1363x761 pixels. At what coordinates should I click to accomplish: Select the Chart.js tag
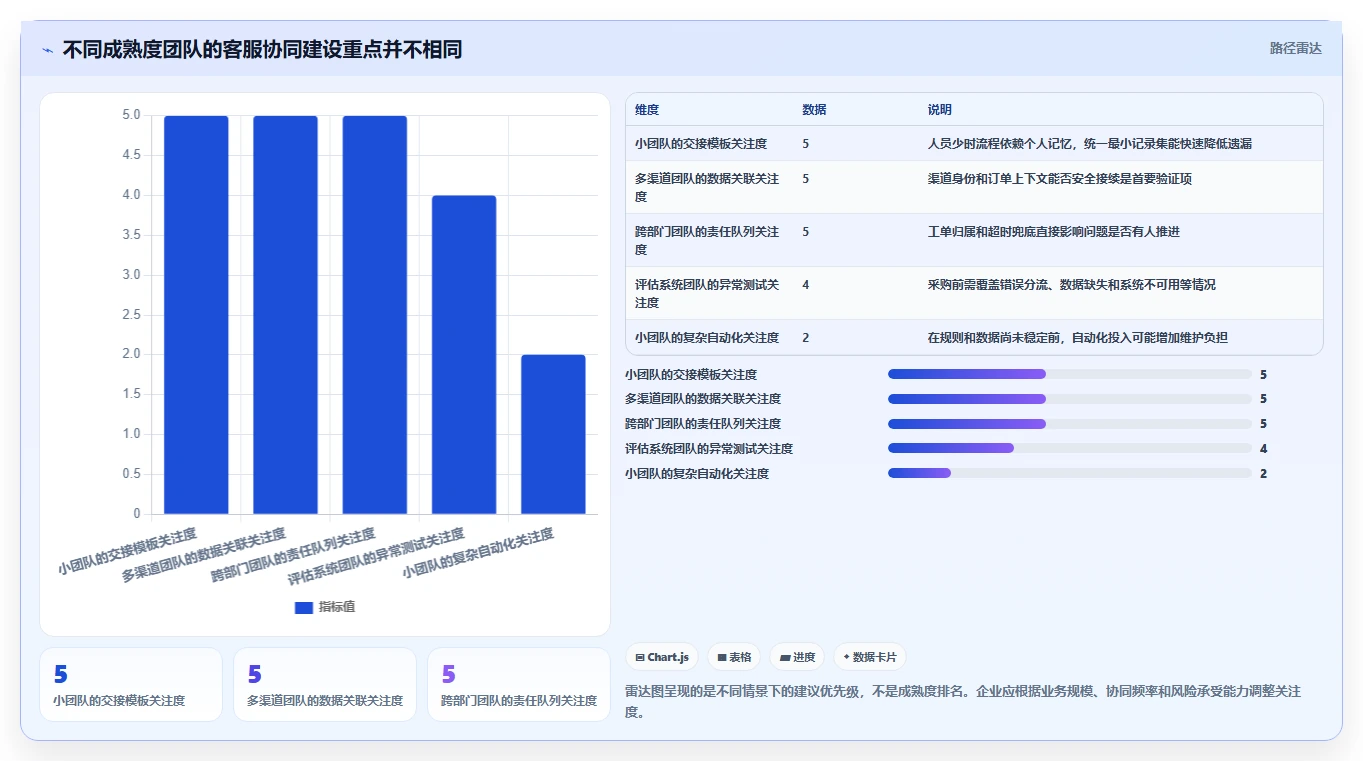tap(662, 657)
